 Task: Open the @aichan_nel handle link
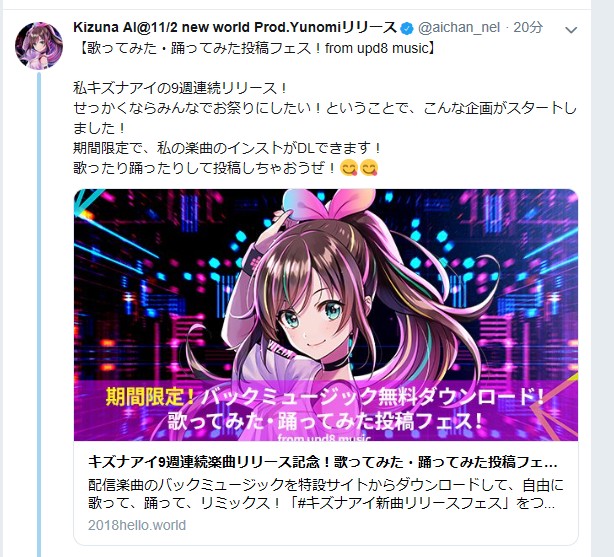coord(459,27)
